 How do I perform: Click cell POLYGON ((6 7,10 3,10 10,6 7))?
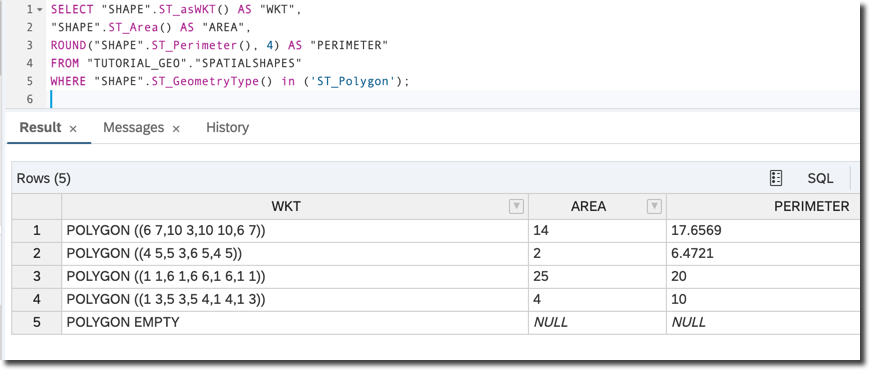(295, 230)
